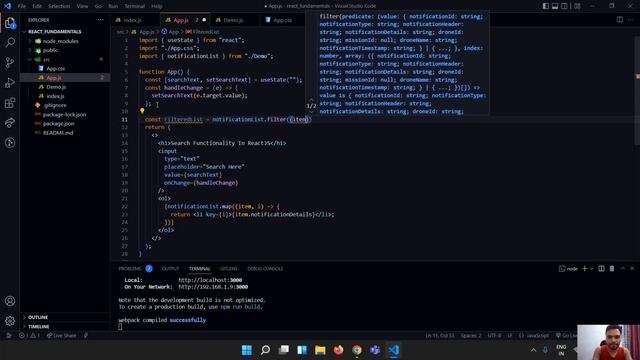Show previous signature in parameter hint

311,99
